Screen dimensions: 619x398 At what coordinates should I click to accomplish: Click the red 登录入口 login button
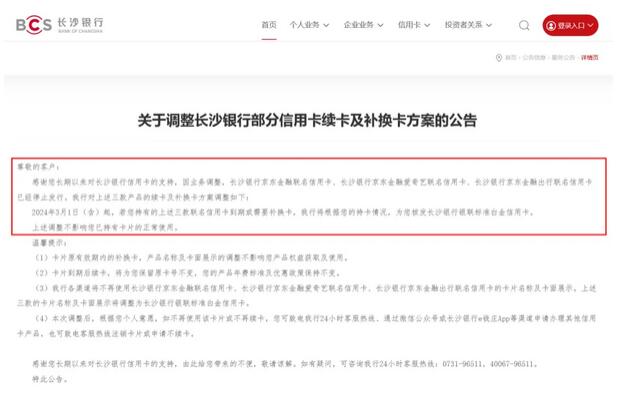click(570, 25)
